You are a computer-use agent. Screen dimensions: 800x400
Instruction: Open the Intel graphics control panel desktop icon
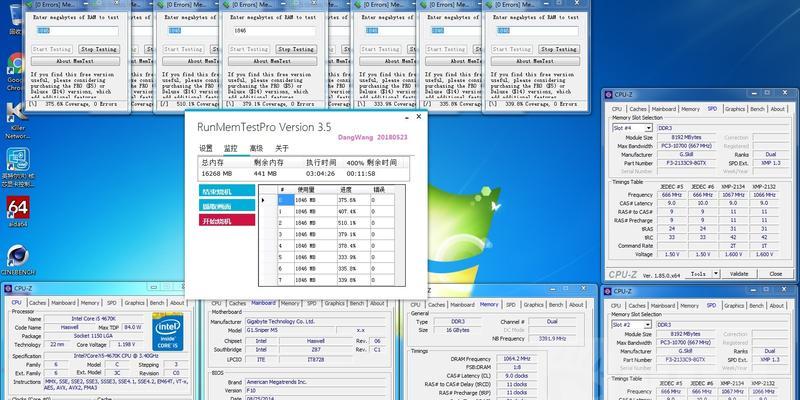[x=17, y=167]
